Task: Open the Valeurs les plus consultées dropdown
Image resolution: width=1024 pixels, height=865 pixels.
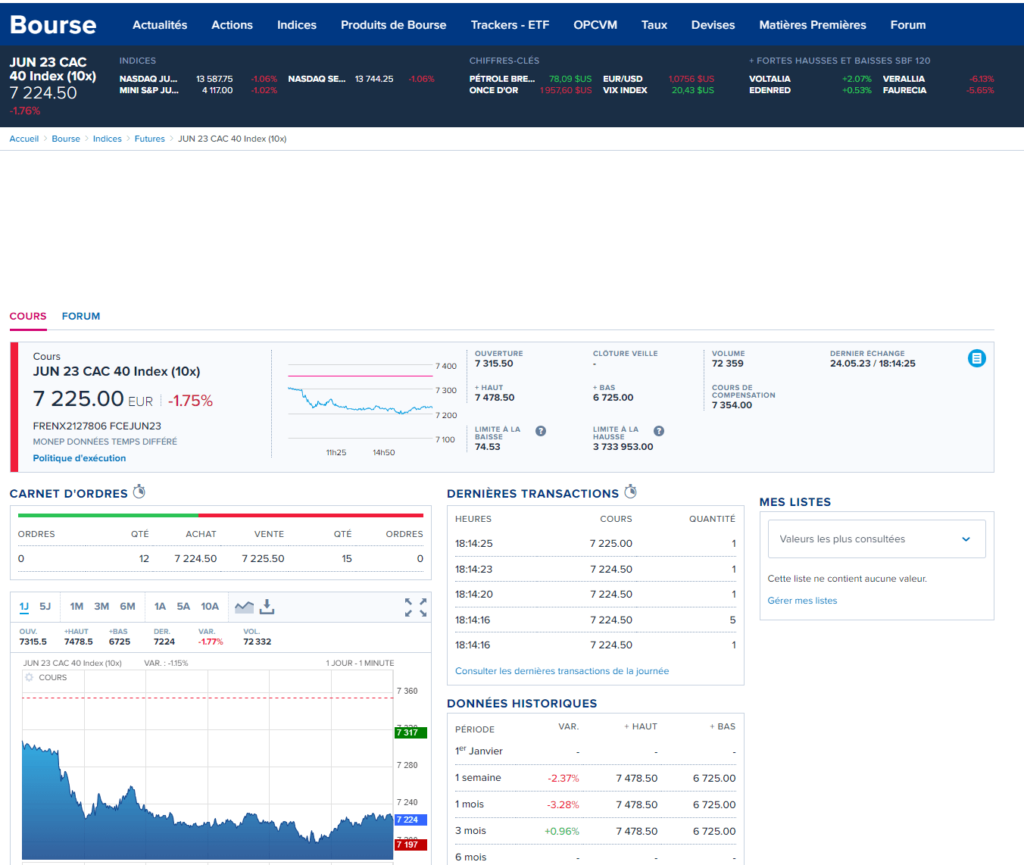Action: click(876, 538)
